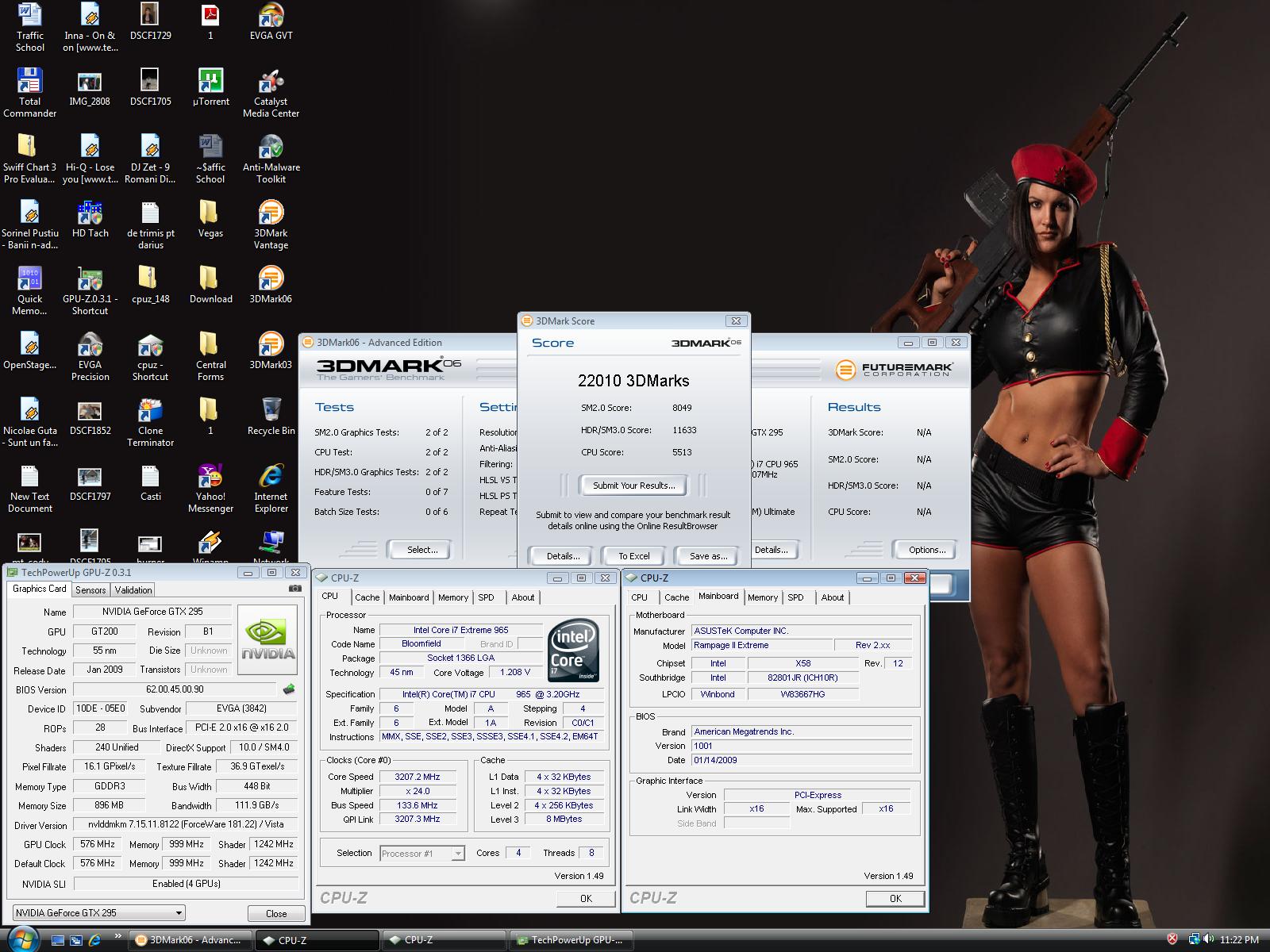Click Details button in 3DMark06 System section
Screen dimensions: 1270x952
772,549
